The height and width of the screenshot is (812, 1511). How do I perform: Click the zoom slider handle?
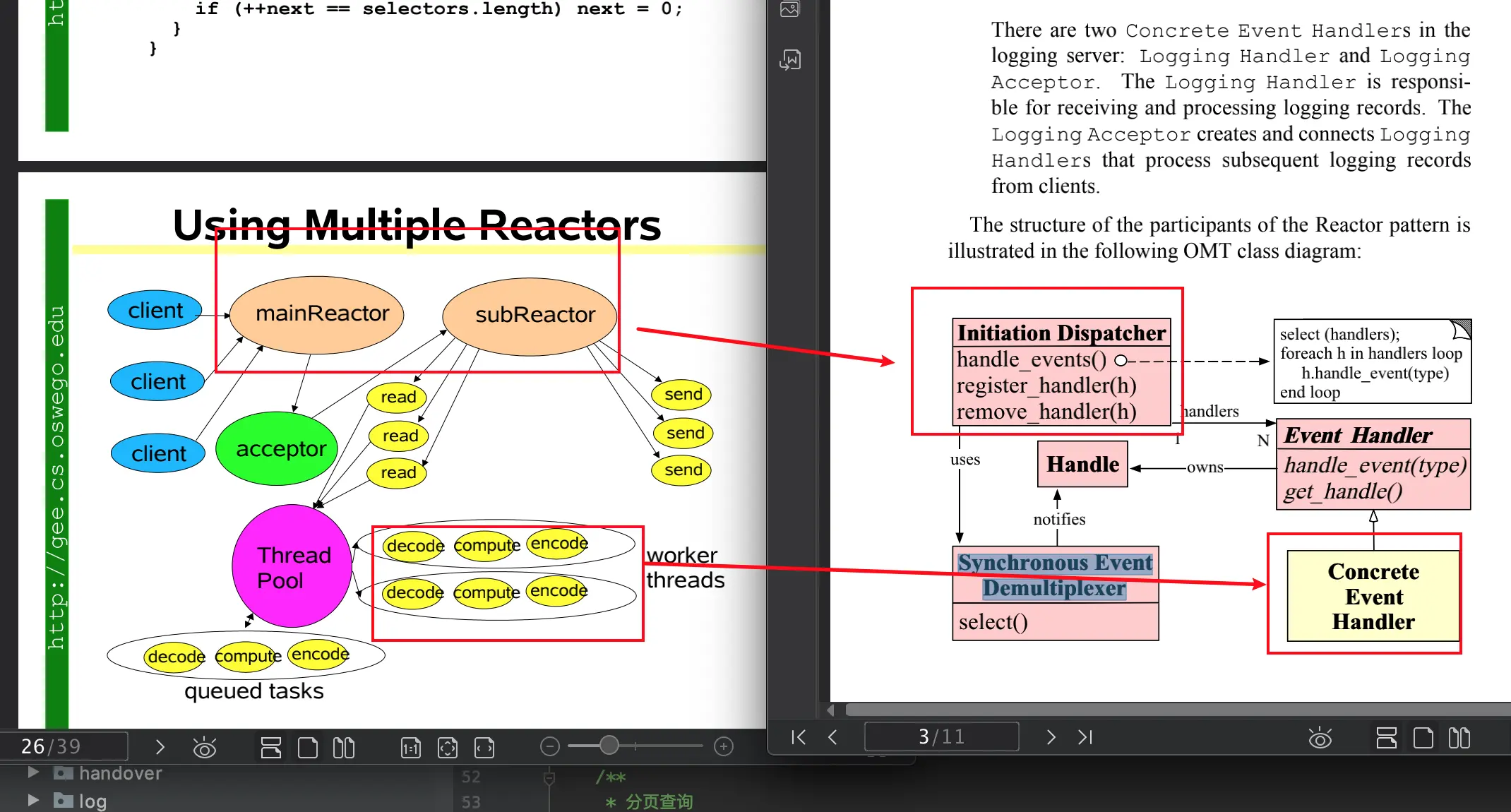pyautogui.click(x=609, y=745)
